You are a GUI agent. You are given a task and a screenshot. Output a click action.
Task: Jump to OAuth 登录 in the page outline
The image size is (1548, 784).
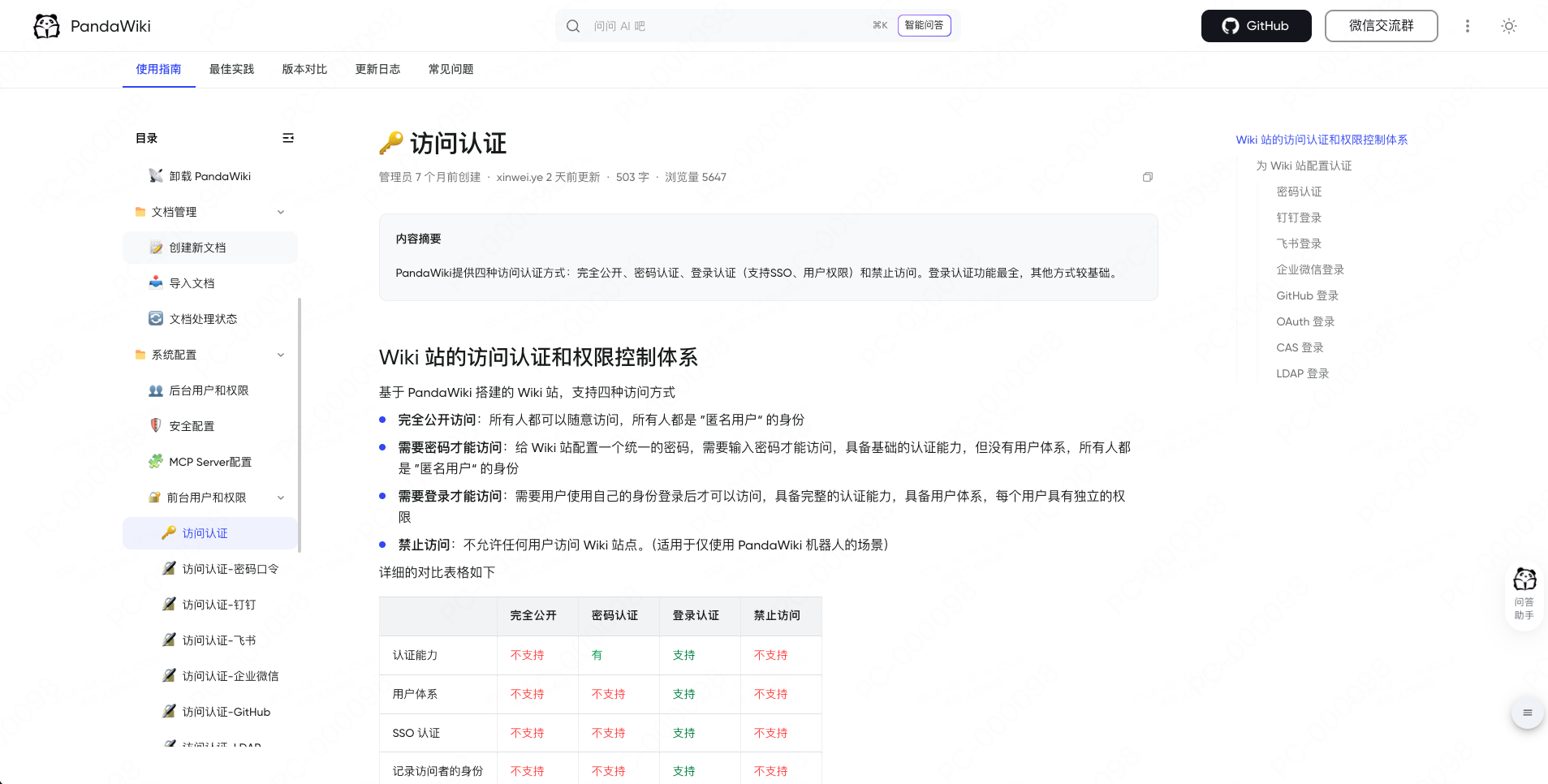click(x=1305, y=321)
